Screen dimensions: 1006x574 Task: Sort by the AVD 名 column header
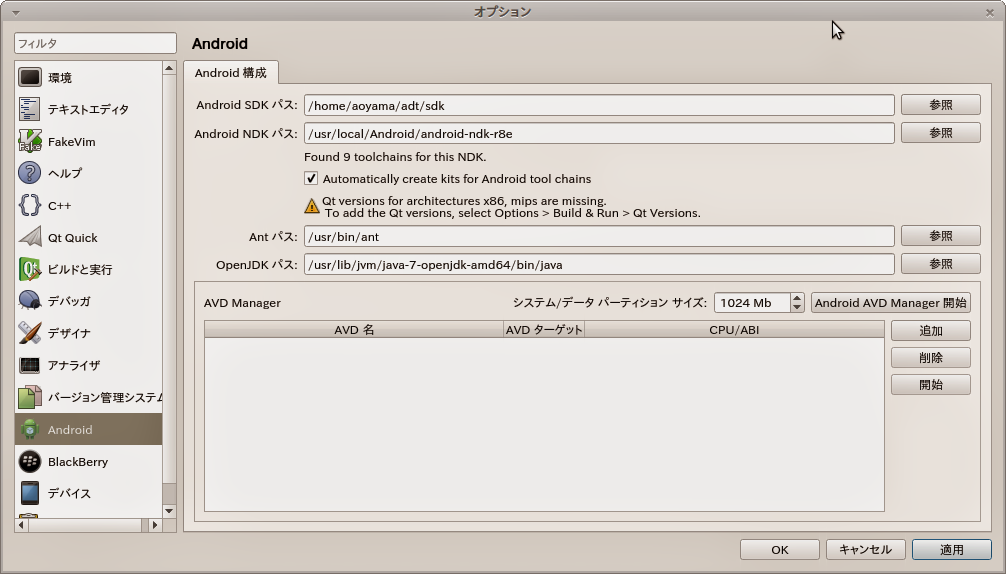tap(354, 330)
